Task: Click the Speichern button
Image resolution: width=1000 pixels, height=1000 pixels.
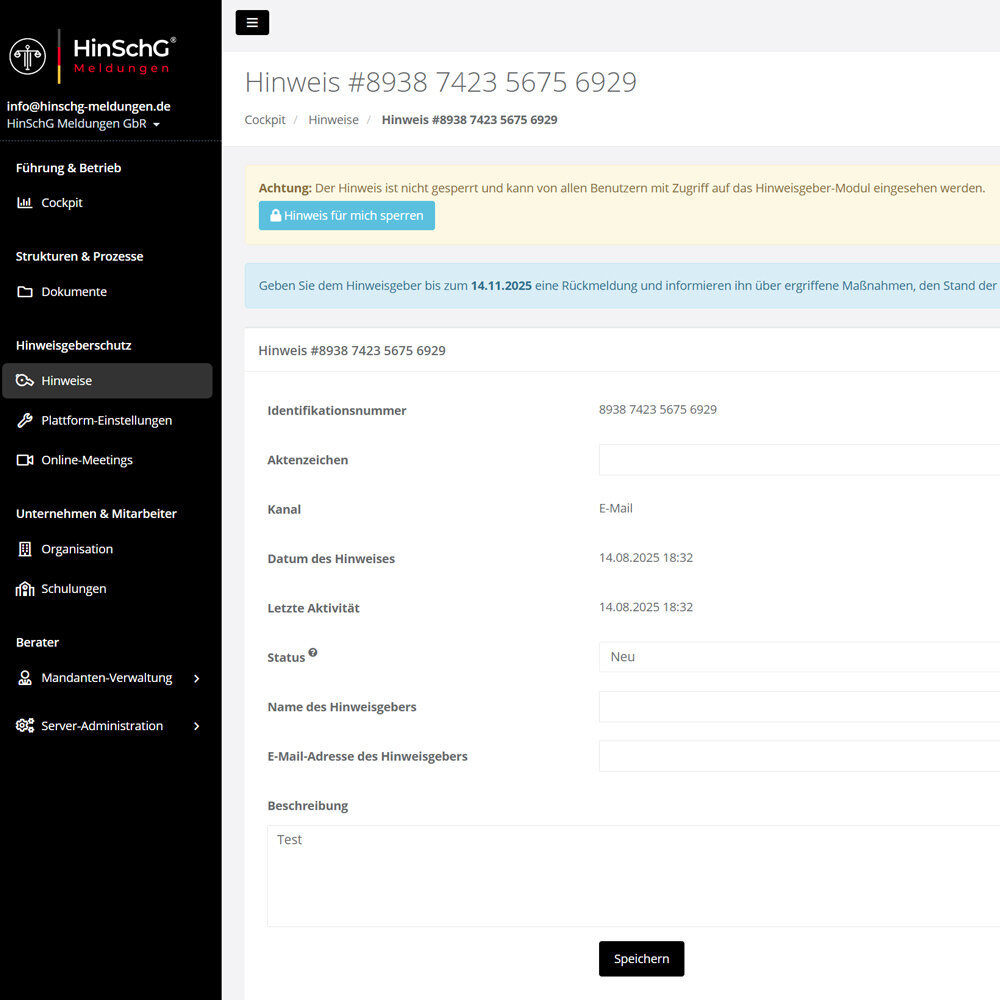Action: pyautogui.click(x=641, y=958)
